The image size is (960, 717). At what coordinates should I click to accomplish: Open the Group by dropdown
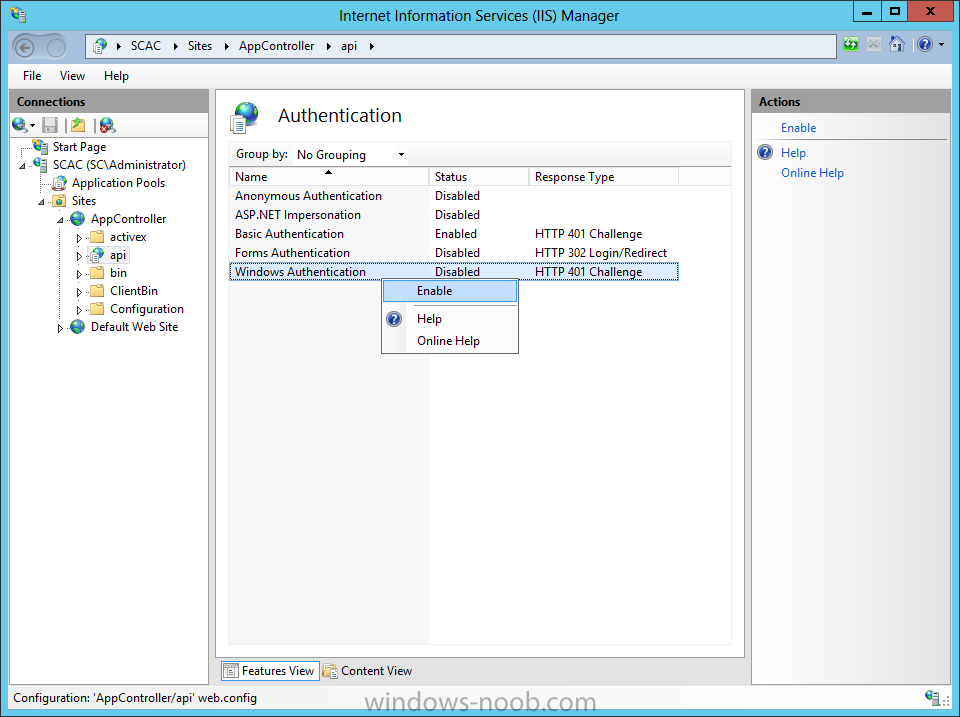click(350, 155)
